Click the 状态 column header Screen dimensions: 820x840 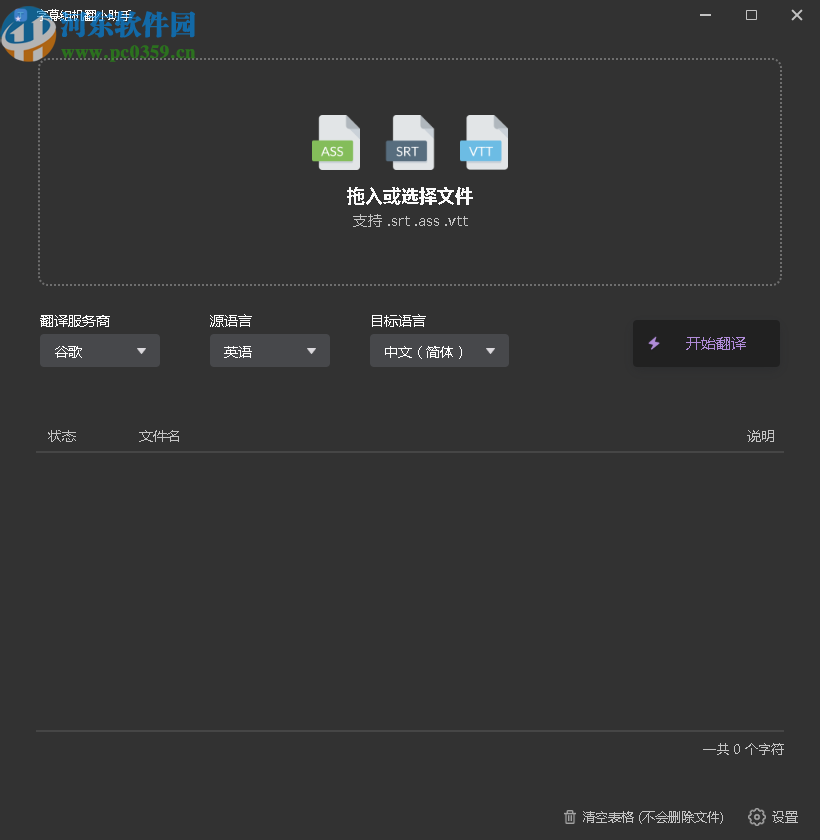[x=62, y=436]
